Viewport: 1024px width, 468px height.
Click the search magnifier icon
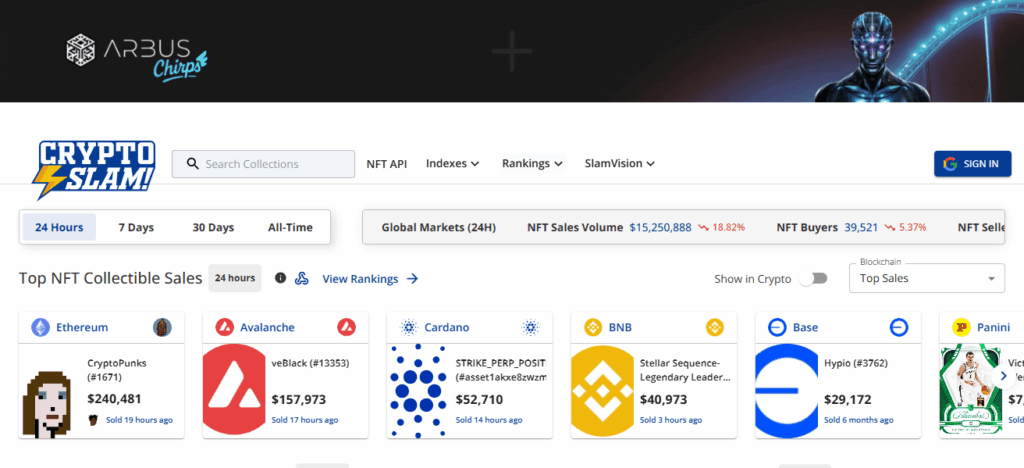coord(192,164)
